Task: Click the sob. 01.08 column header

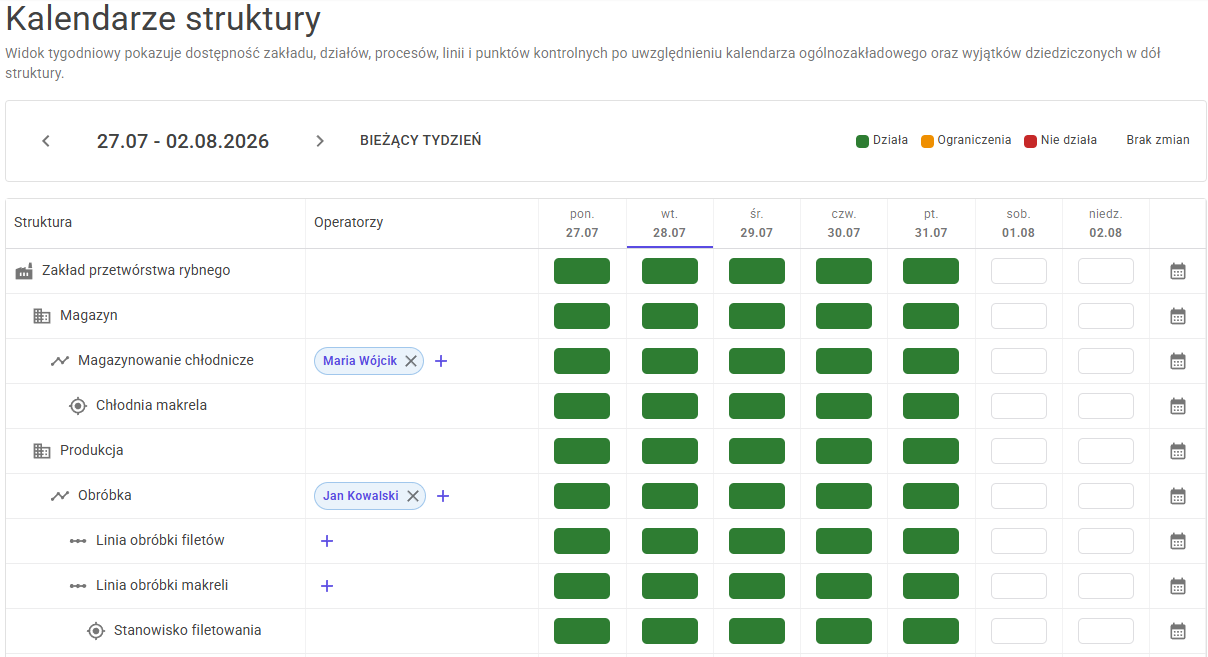Action: (x=1018, y=223)
